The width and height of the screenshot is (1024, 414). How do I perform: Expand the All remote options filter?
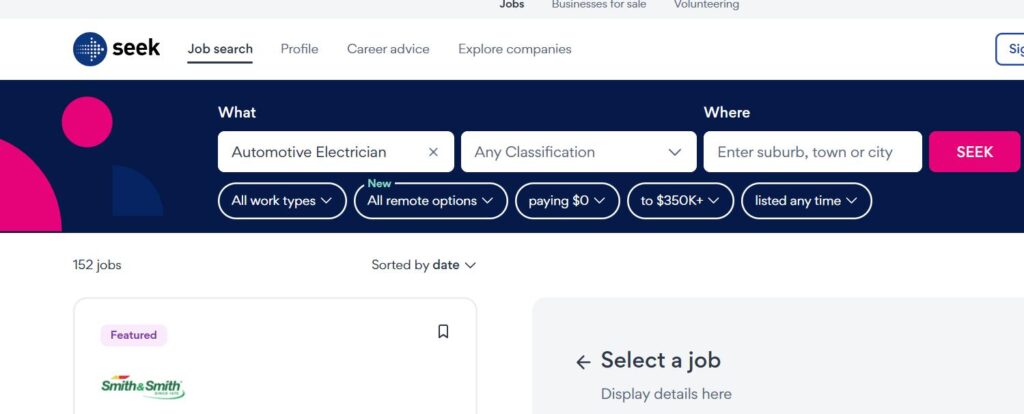point(430,201)
